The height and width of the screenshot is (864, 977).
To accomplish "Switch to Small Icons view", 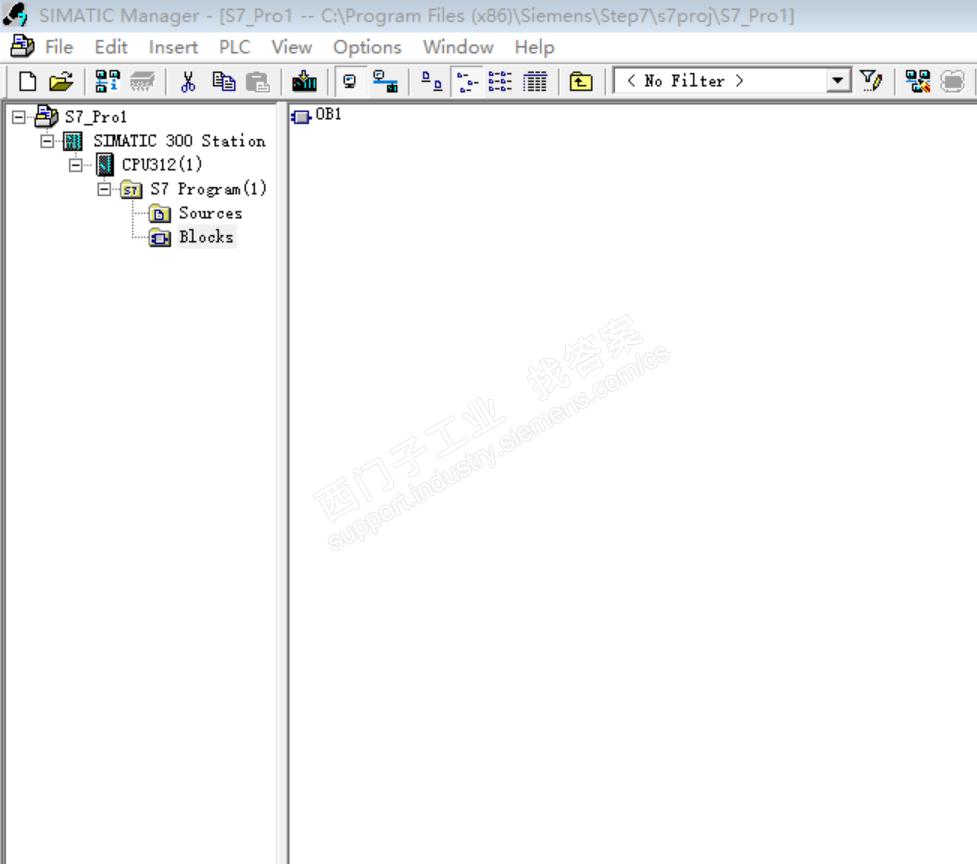I will [467, 82].
